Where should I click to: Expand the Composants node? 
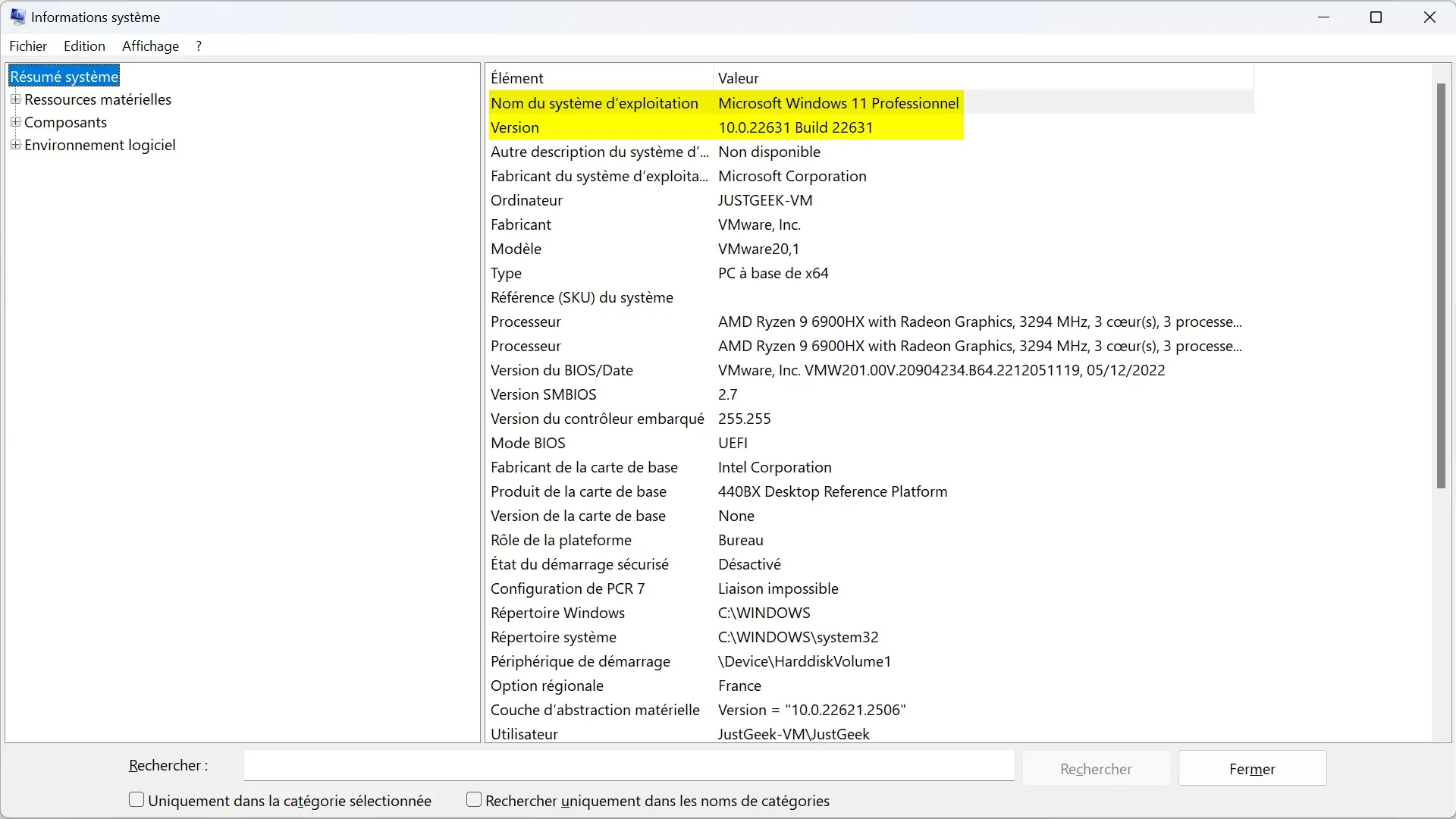pos(15,122)
